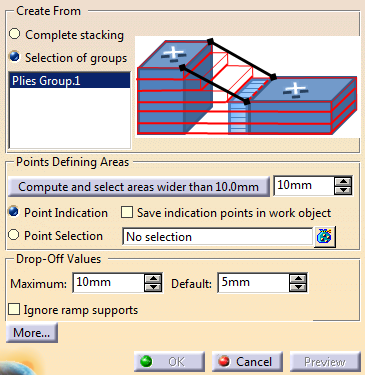The image size is (365, 375).
Task: Click Compute and select areas wider than 10.0mm
Action: [138, 187]
